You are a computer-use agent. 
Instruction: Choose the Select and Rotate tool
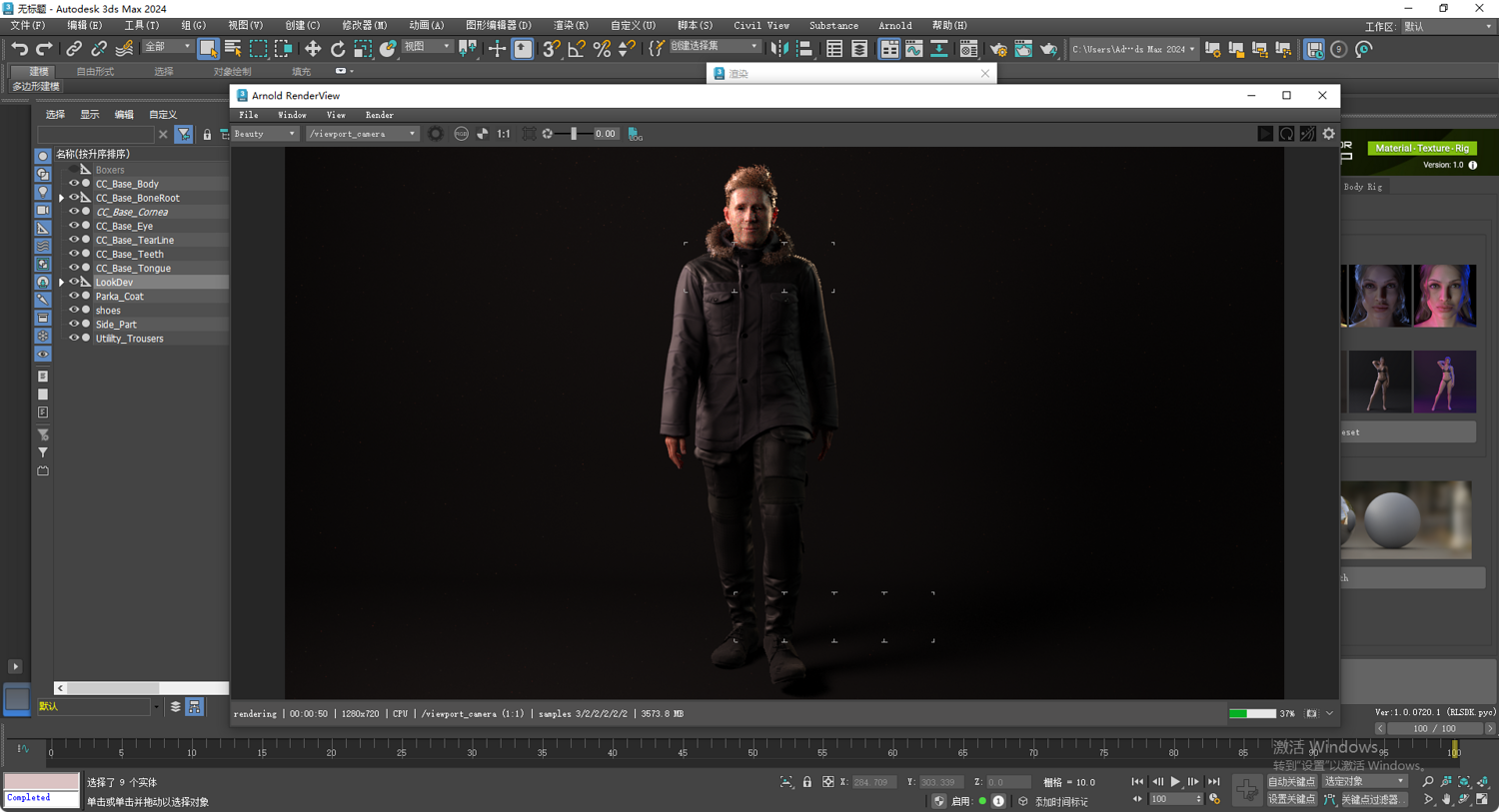point(338,49)
